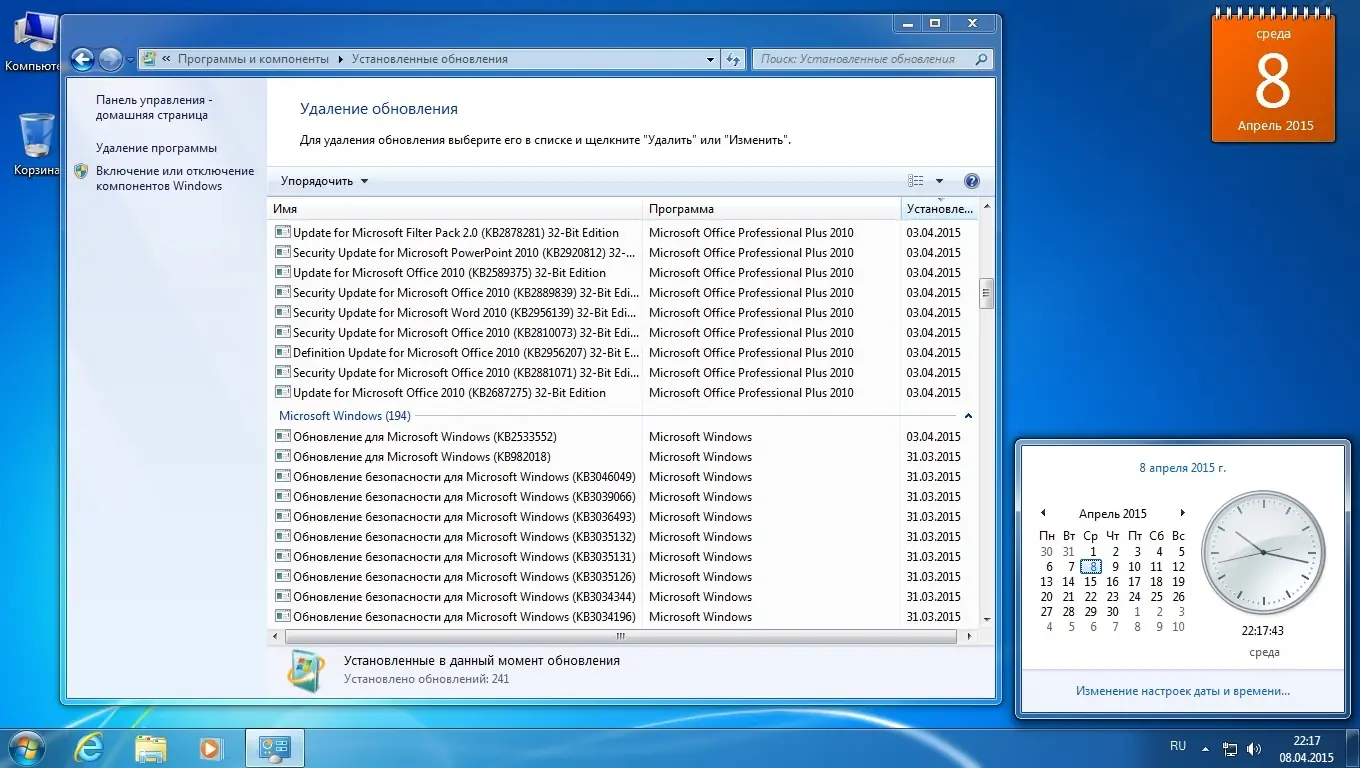Click the change view icon on the toolbar
The height and width of the screenshot is (768, 1360).
[x=916, y=180]
